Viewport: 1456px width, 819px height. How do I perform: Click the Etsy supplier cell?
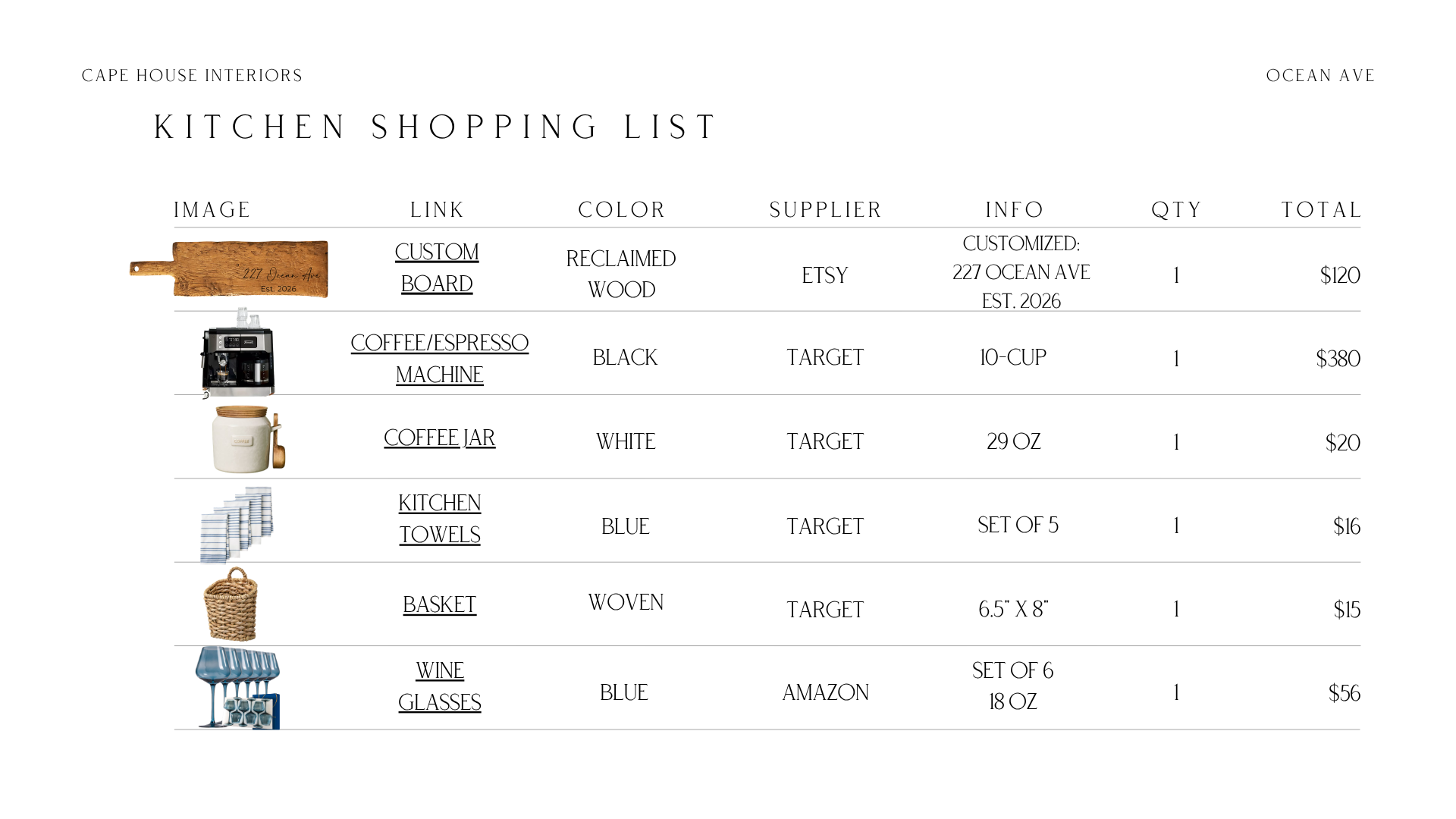pos(825,275)
